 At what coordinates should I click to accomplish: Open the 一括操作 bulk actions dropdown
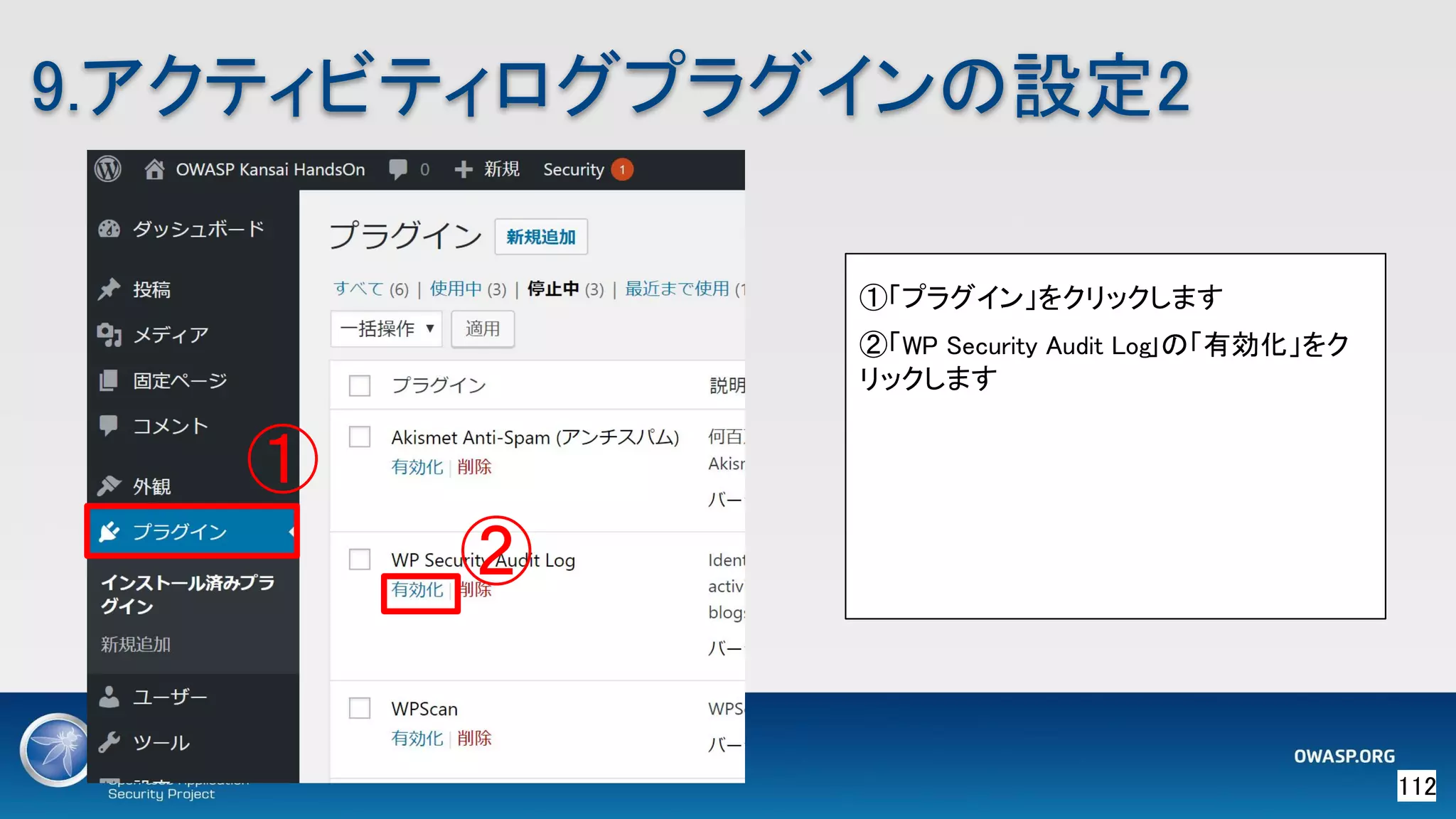pyautogui.click(x=386, y=328)
